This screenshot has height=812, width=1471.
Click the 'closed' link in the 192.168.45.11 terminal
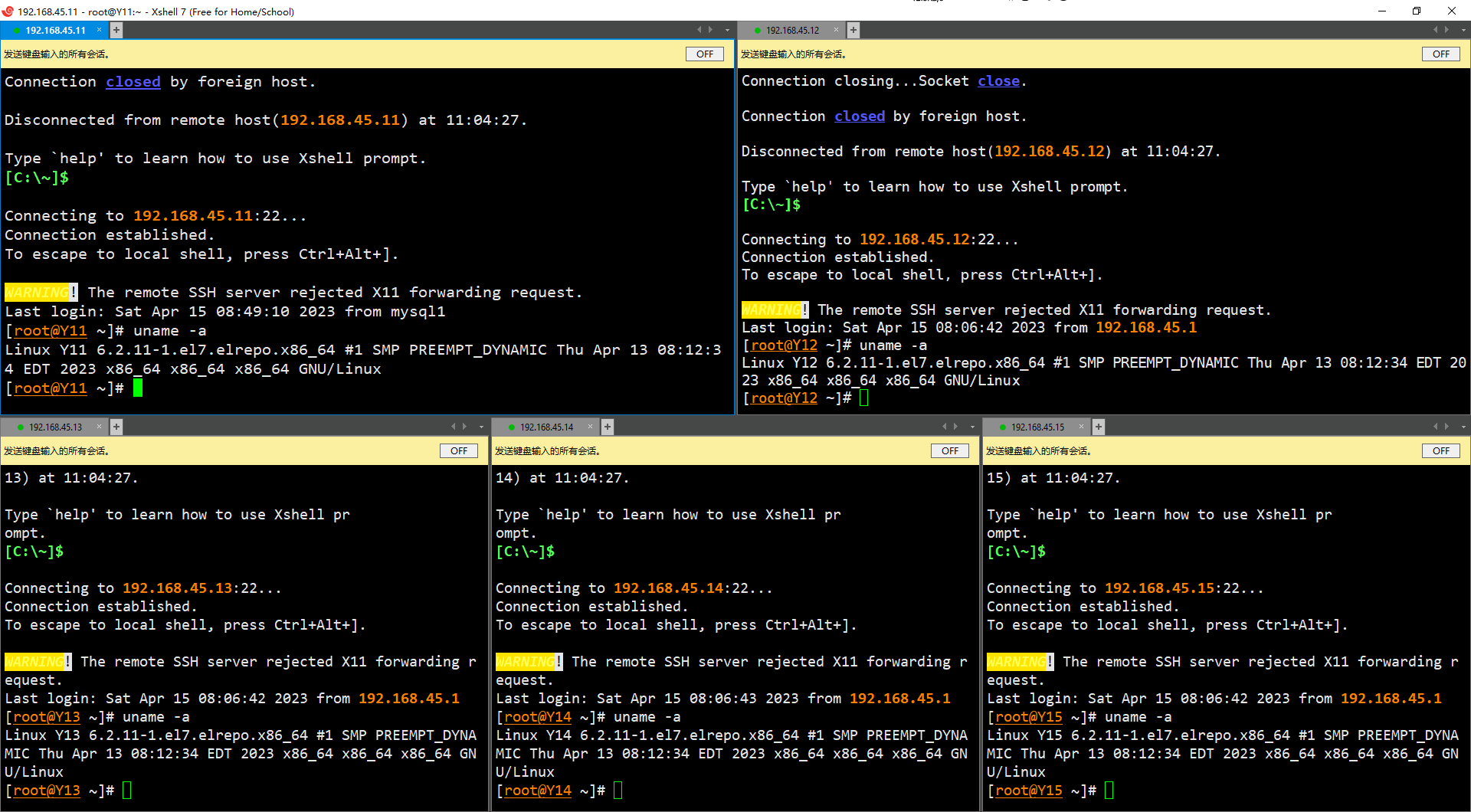click(x=133, y=82)
